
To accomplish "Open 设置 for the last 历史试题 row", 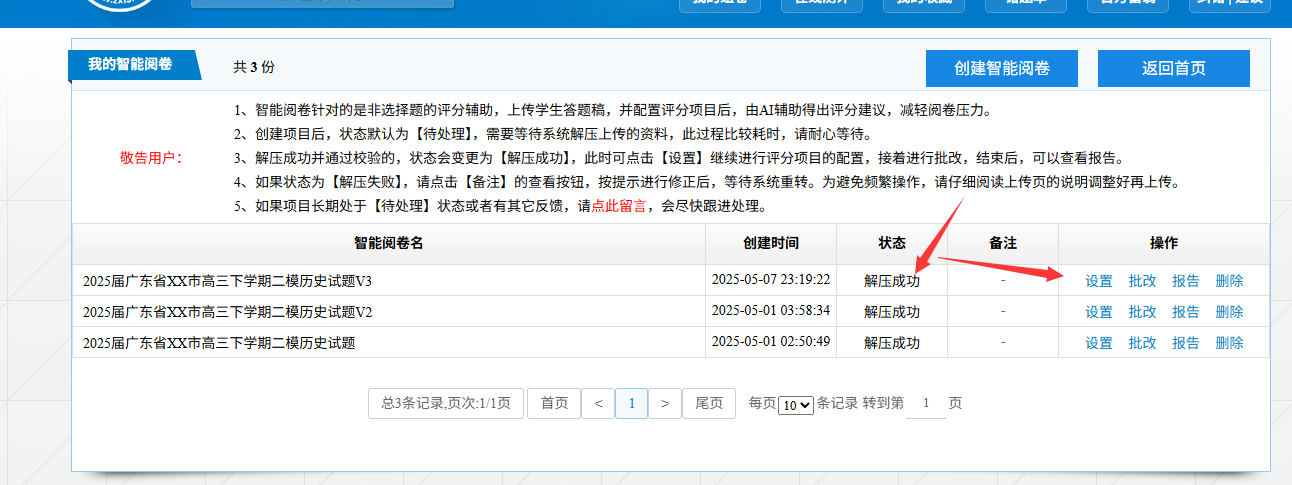I will click(x=1099, y=343).
